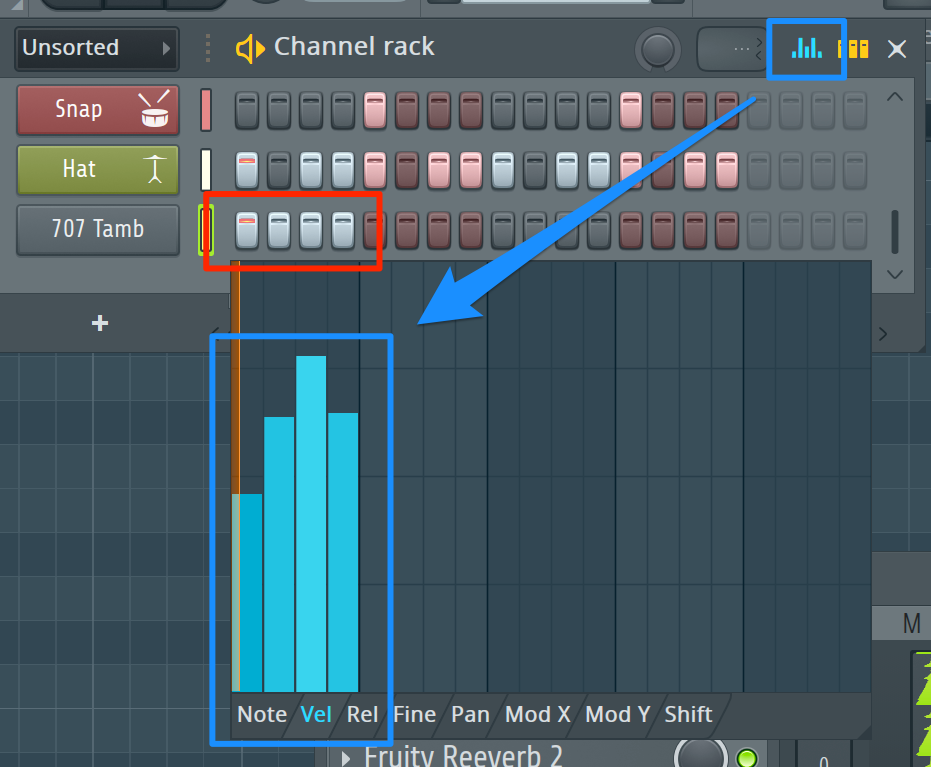
Task: Click the Channel rack drag handle dots
Action: pos(207,48)
